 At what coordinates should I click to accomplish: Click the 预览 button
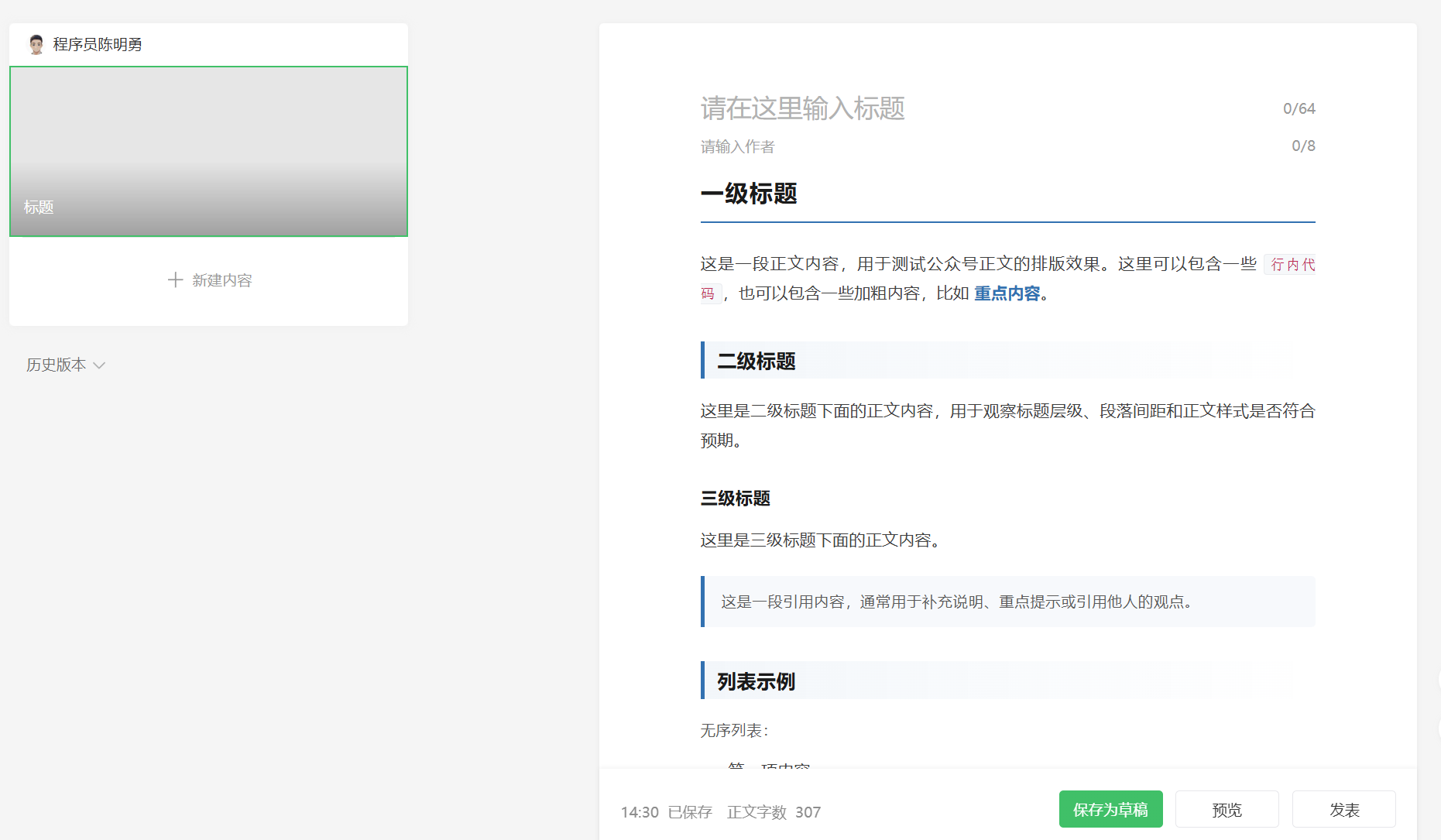pyautogui.click(x=1227, y=809)
